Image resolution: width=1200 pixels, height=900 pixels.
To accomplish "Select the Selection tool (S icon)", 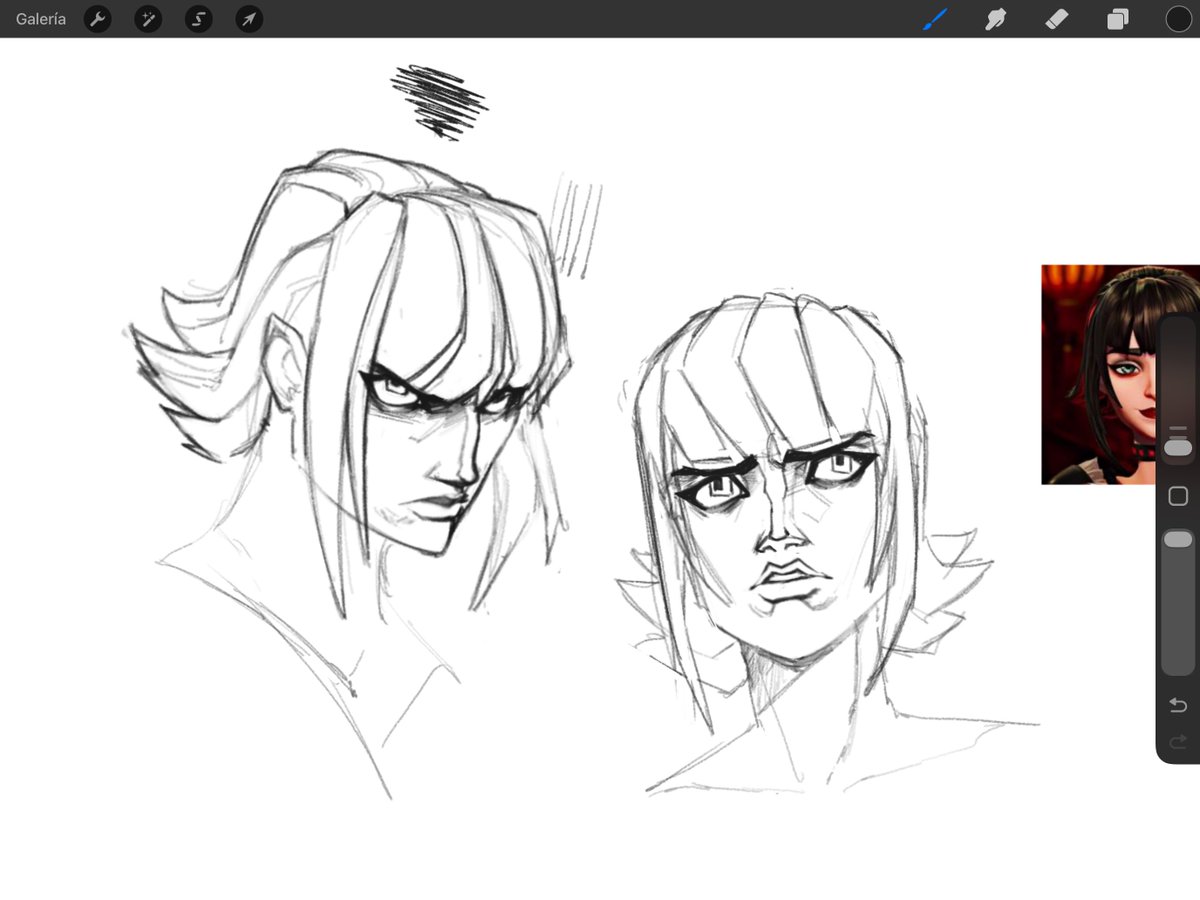I will click(x=198, y=19).
